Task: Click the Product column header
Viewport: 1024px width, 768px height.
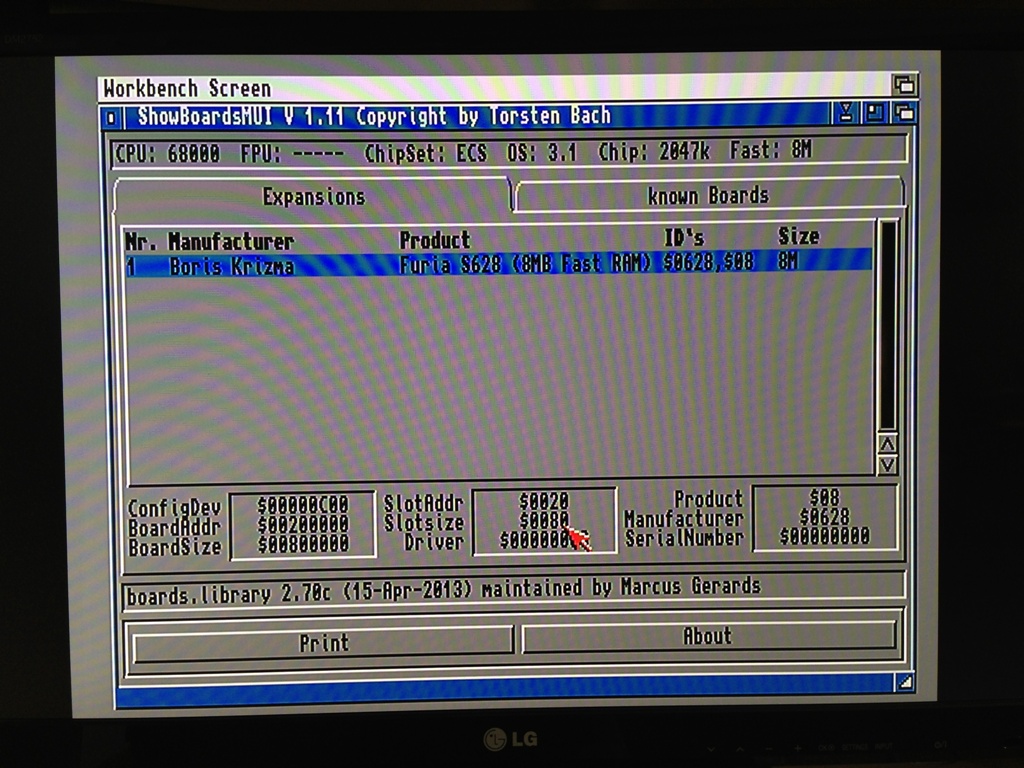Action: coord(434,240)
